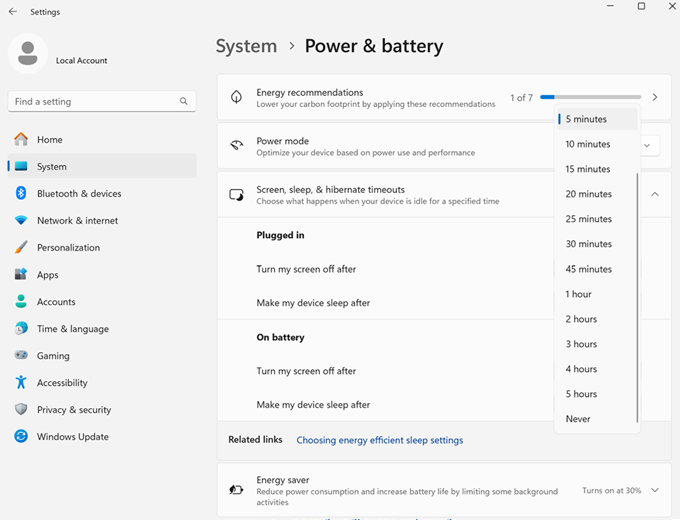Viewport: 680px width, 520px height.
Task: Click the Accounts person icon
Action: click(x=21, y=301)
